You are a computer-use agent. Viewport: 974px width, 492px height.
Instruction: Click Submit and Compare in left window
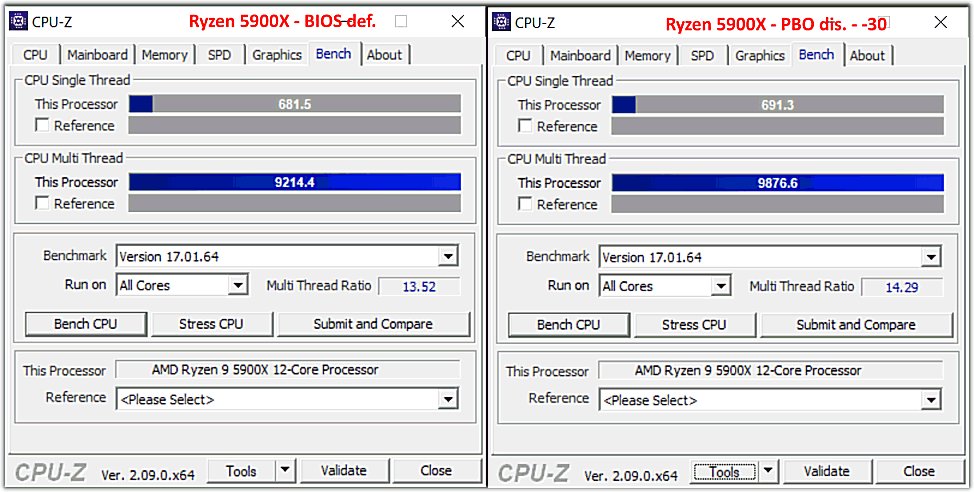click(373, 324)
